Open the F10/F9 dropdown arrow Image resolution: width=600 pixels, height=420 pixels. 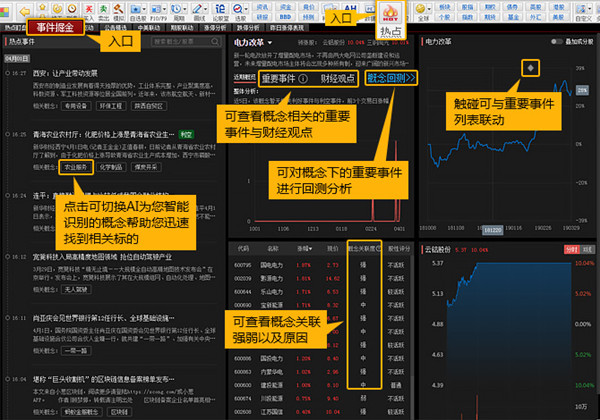coord(165,9)
